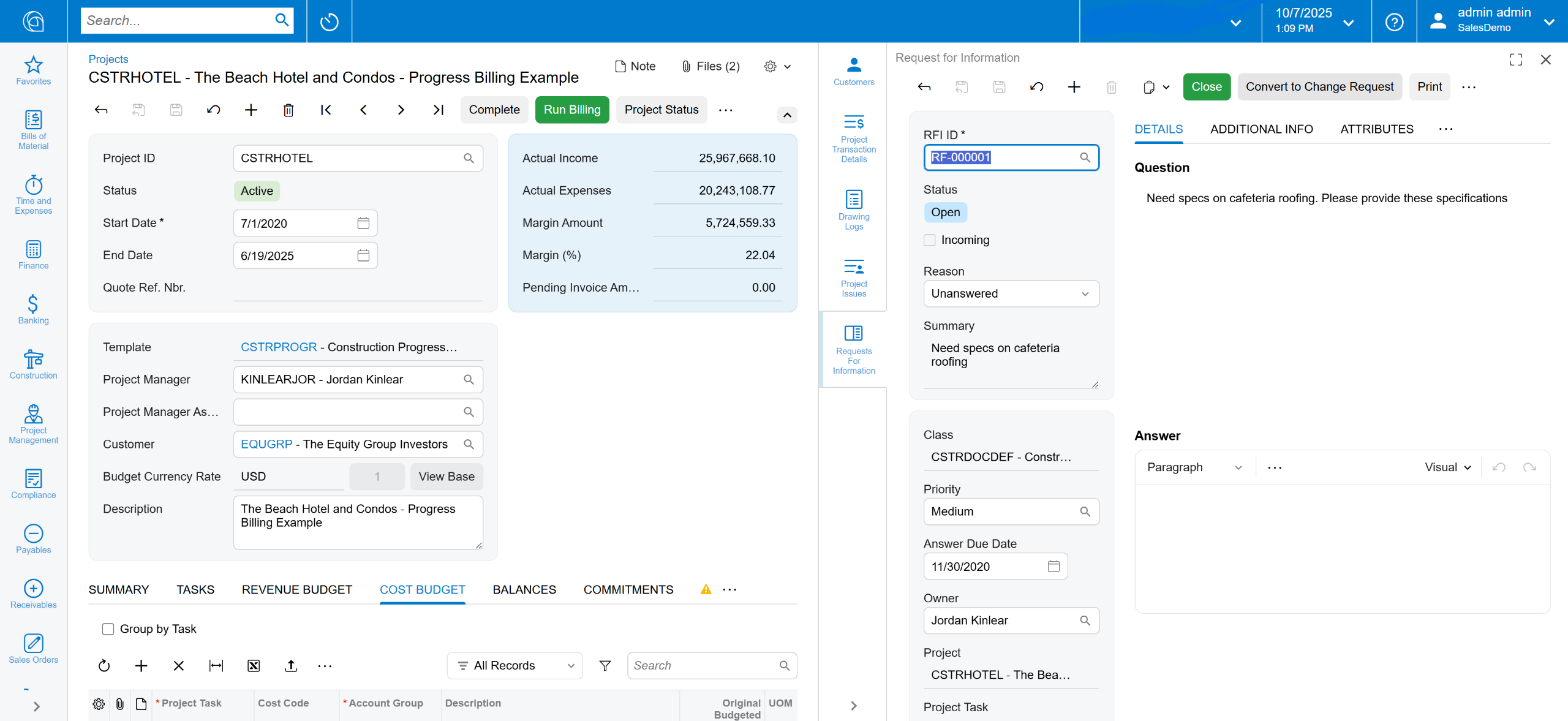Open Drawing Logs side panel icon
This screenshot has height=721, width=1568.
point(853,209)
